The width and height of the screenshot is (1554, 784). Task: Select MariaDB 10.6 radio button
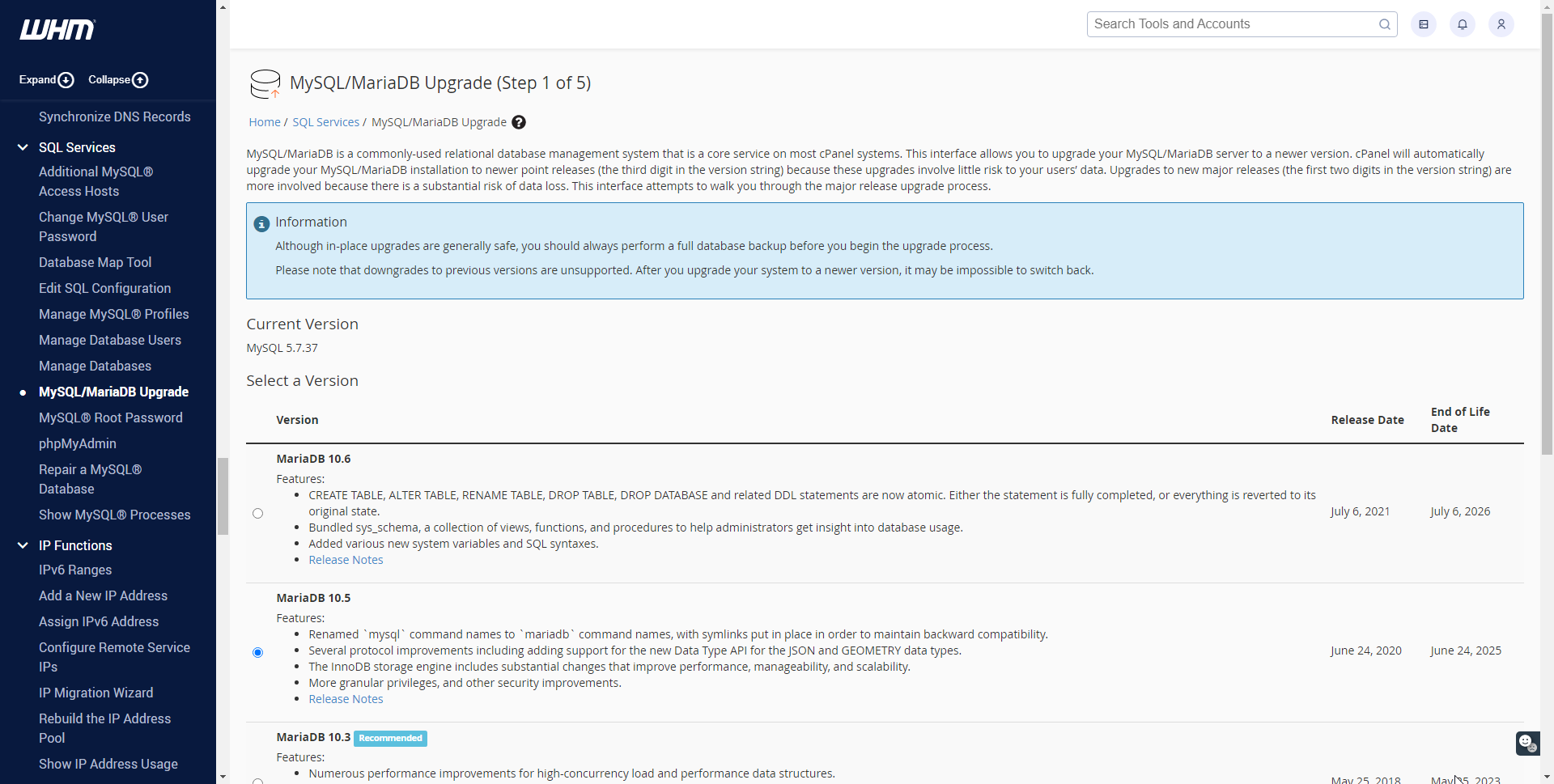257,513
